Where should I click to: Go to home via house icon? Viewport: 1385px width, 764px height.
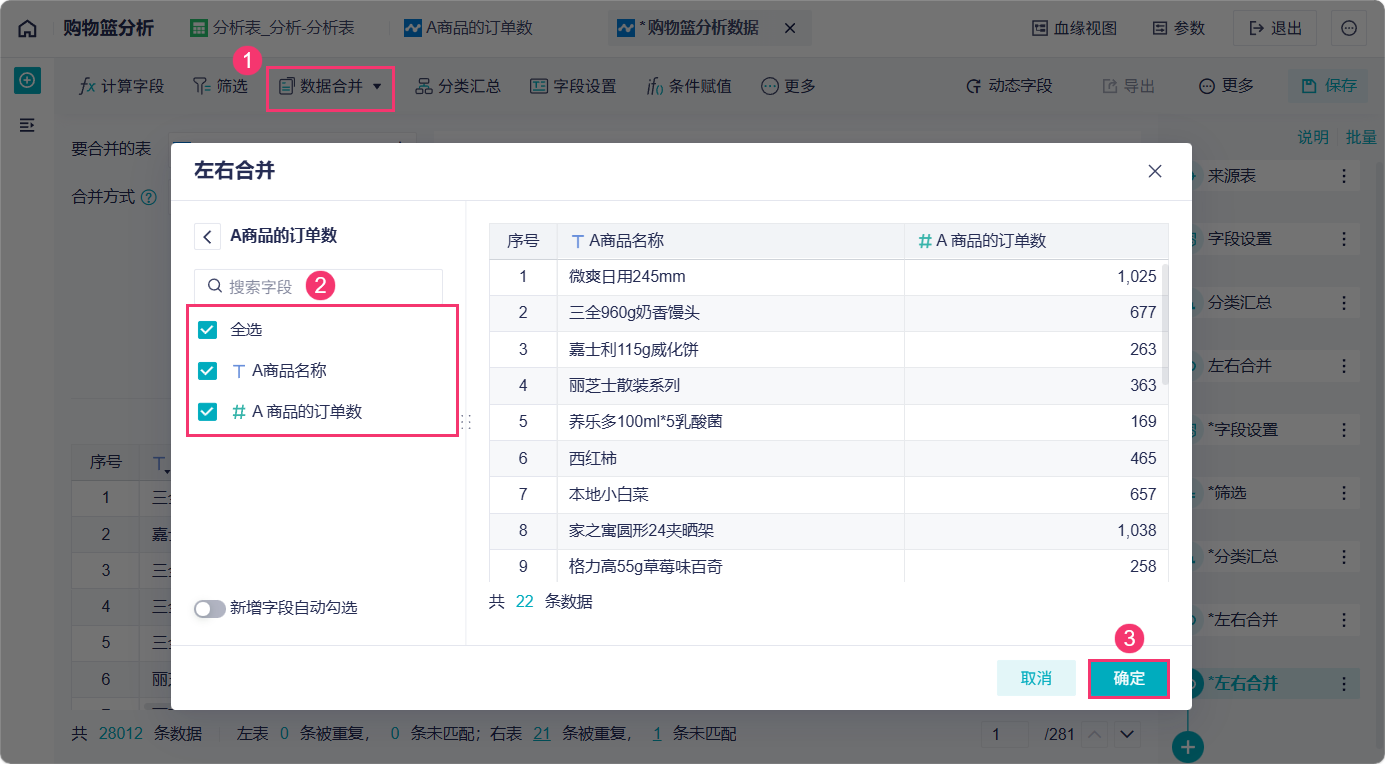[x=27, y=29]
